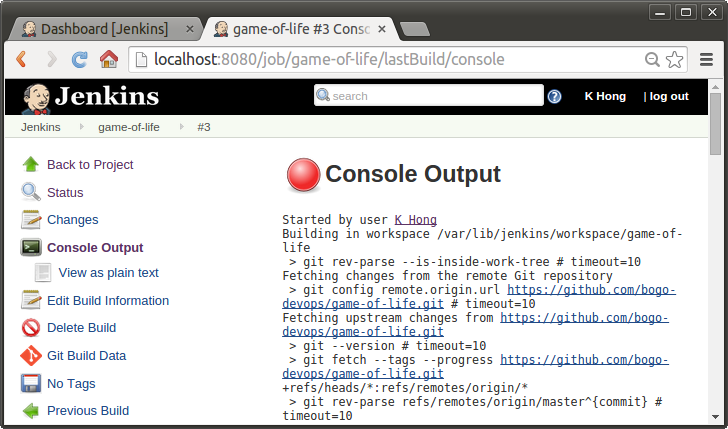
Task: Click K Hong link in console output
Action: pyautogui.click(x=416, y=220)
